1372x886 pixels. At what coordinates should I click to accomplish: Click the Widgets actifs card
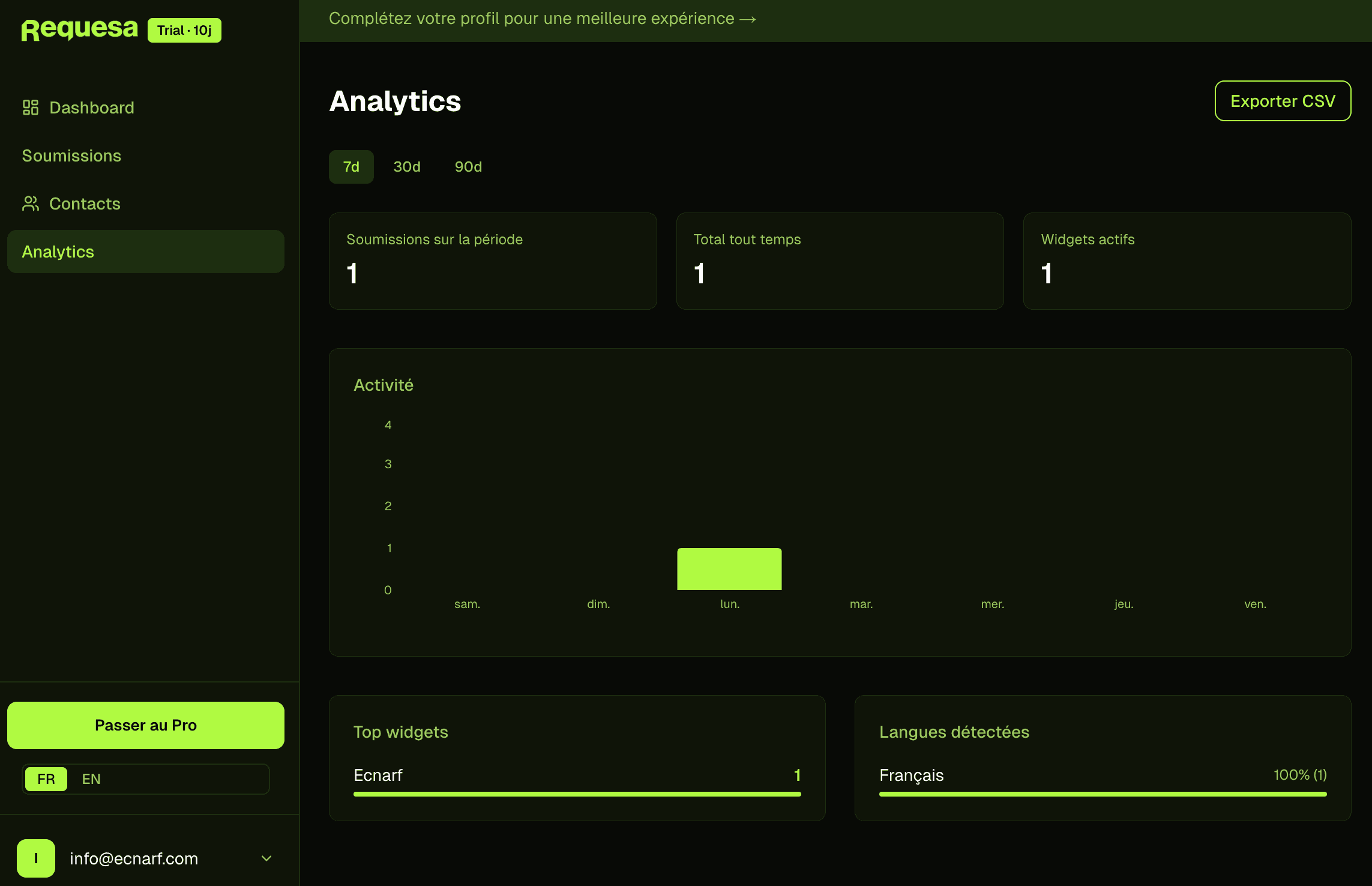[1187, 261]
